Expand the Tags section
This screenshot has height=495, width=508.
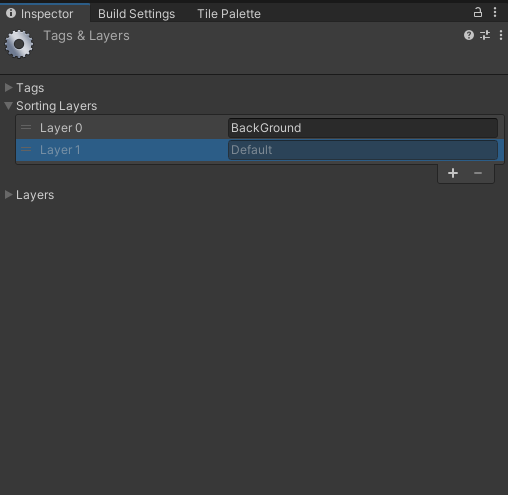pos(9,88)
